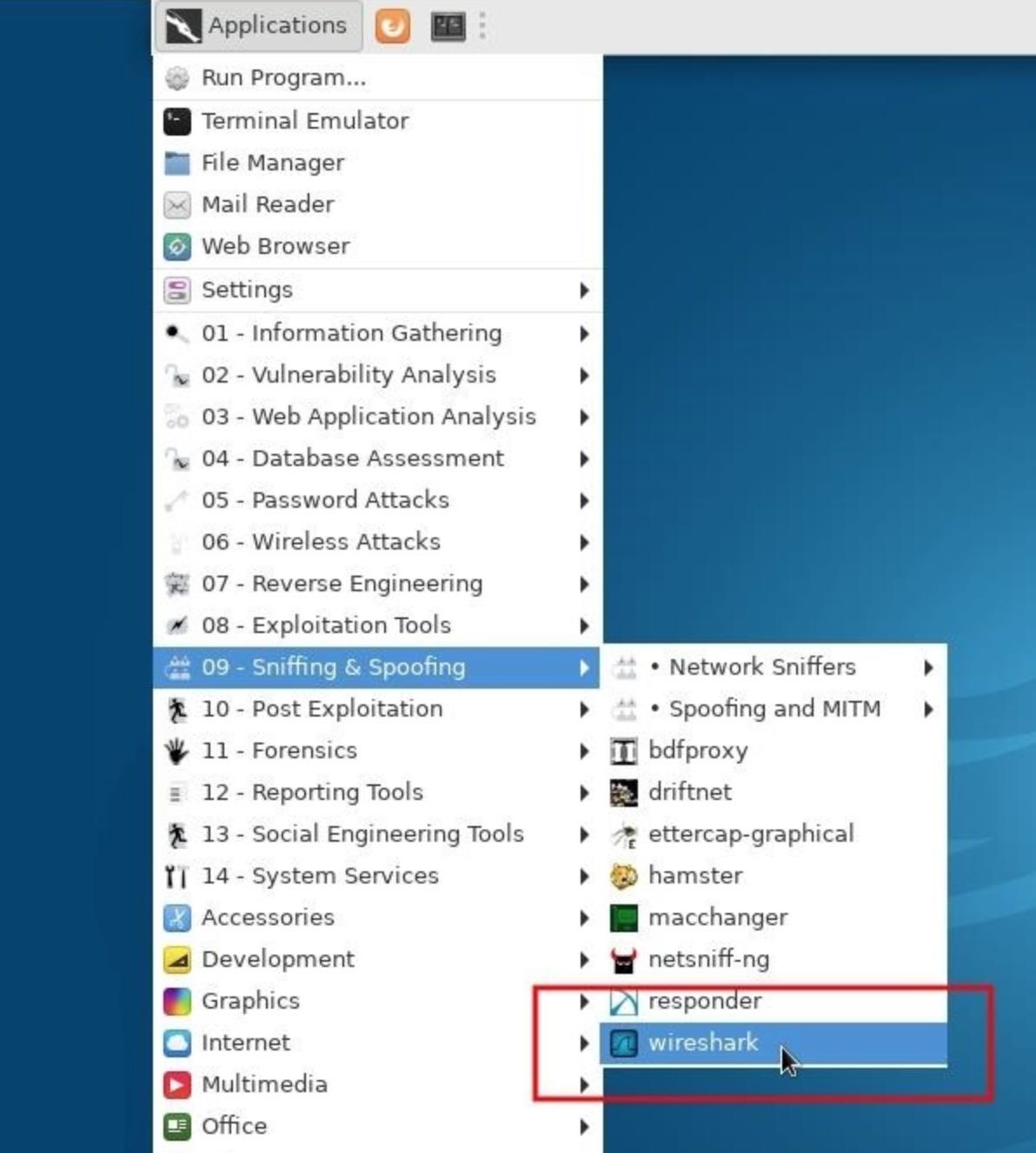Open ettercap-graphical

pyautogui.click(x=751, y=833)
